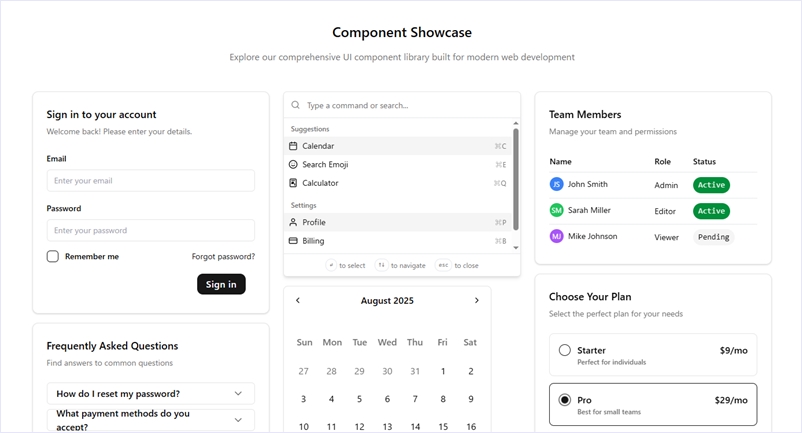Go to next month in calendar
This screenshot has width=802, height=433.
click(476, 300)
